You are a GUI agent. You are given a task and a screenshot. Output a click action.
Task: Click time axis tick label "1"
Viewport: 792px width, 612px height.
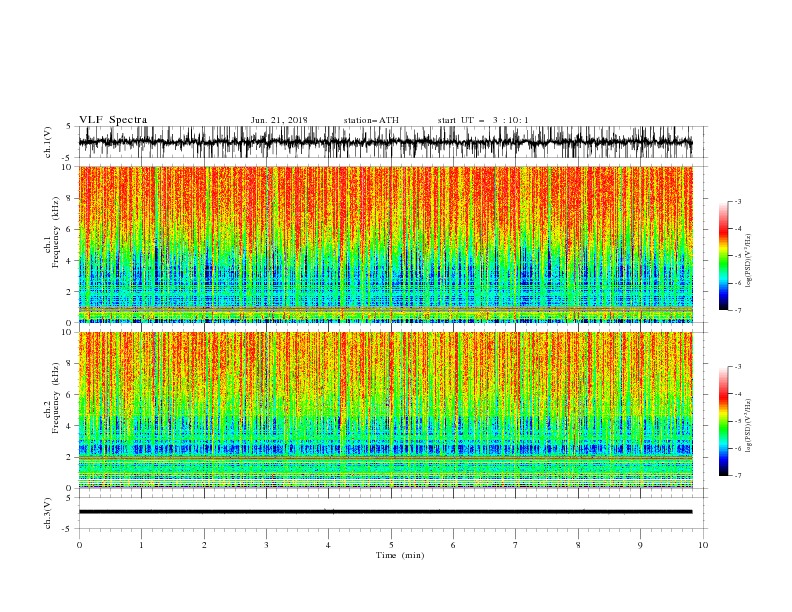(x=141, y=545)
